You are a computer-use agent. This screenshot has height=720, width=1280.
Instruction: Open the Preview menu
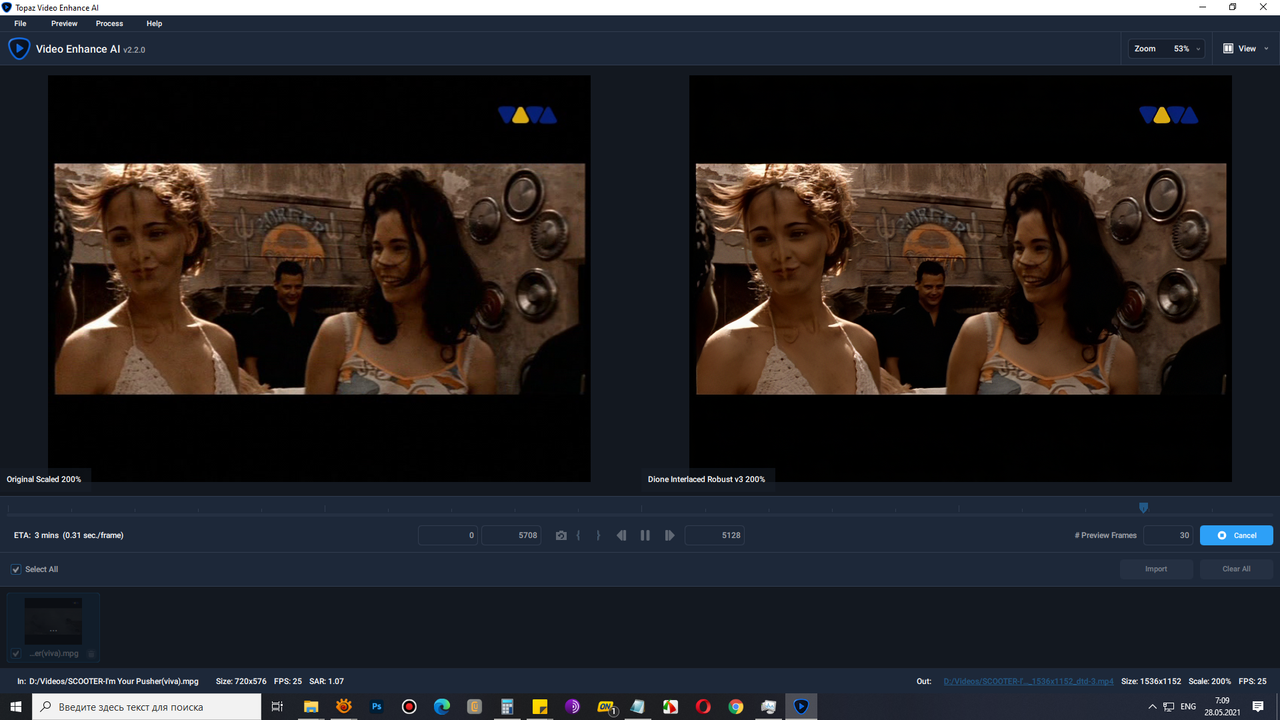(64, 23)
